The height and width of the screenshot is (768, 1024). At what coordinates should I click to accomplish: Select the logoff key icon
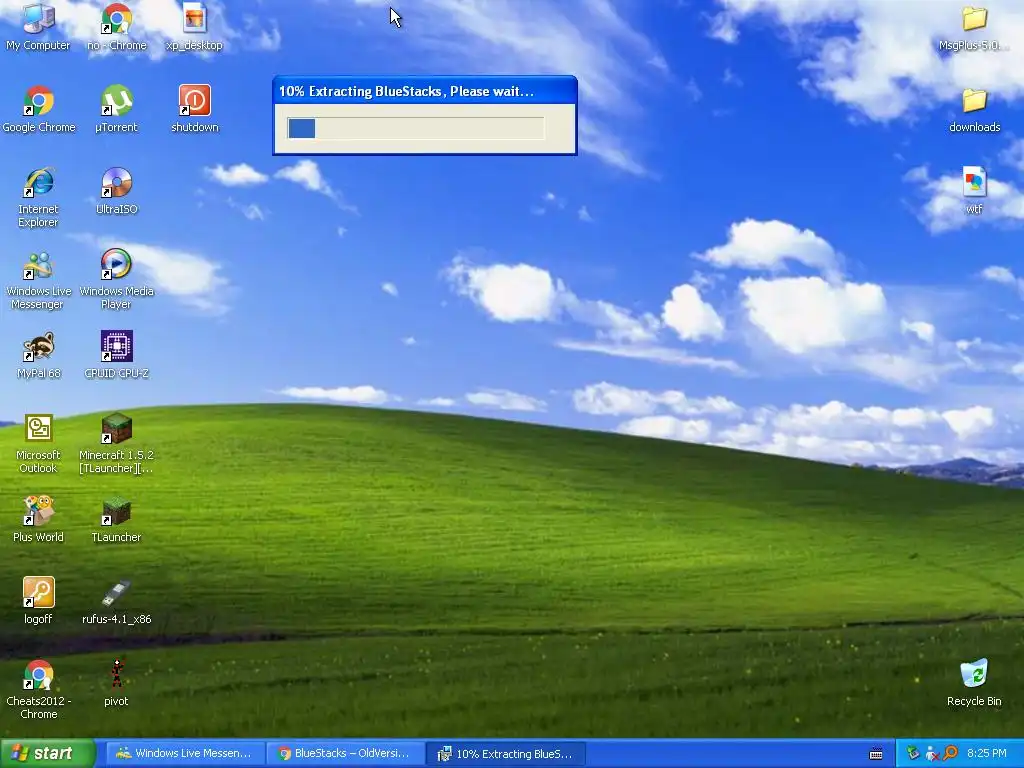pyautogui.click(x=39, y=592)
